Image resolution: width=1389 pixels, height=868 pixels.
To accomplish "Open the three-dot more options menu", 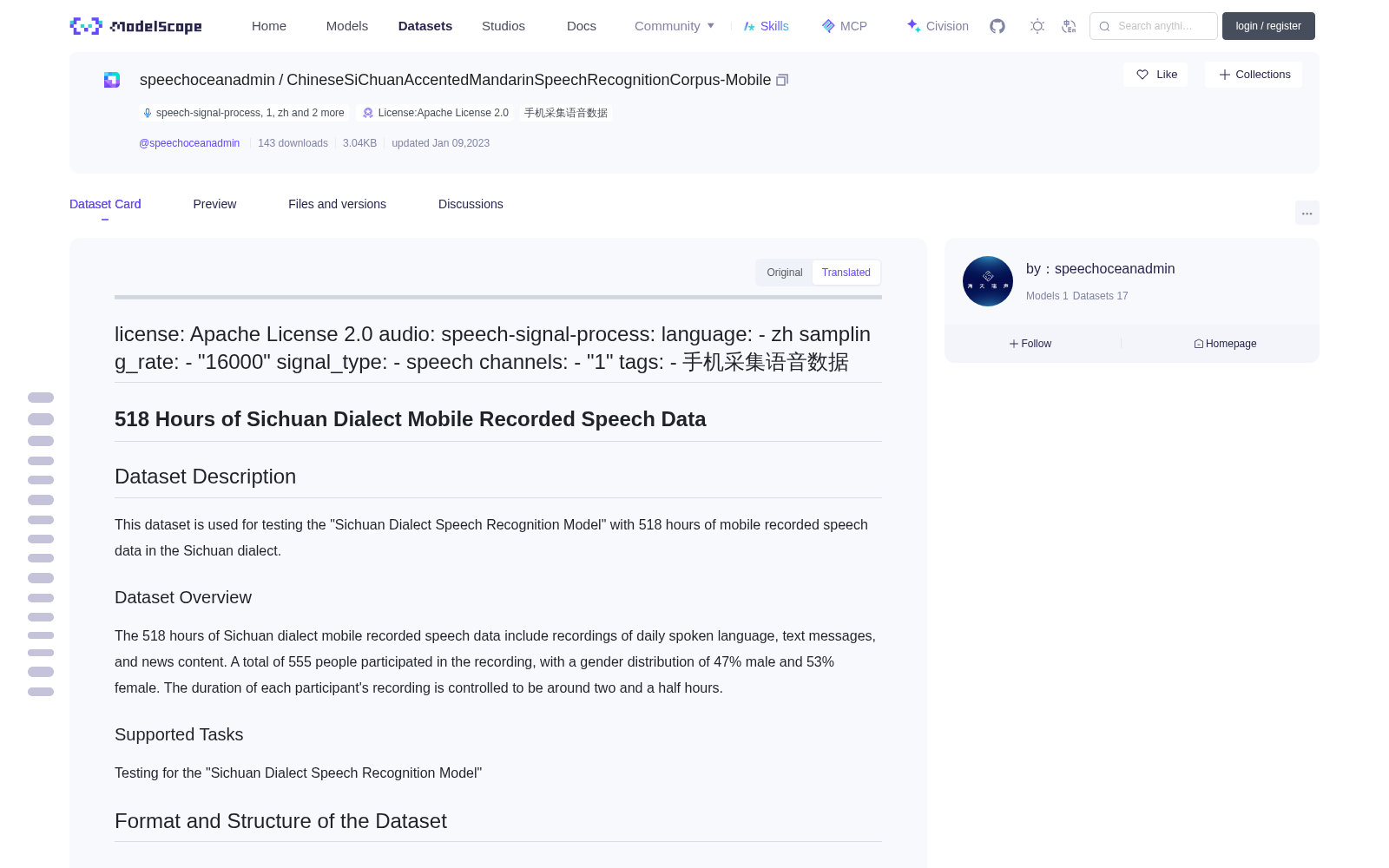I will (1307, 213).
